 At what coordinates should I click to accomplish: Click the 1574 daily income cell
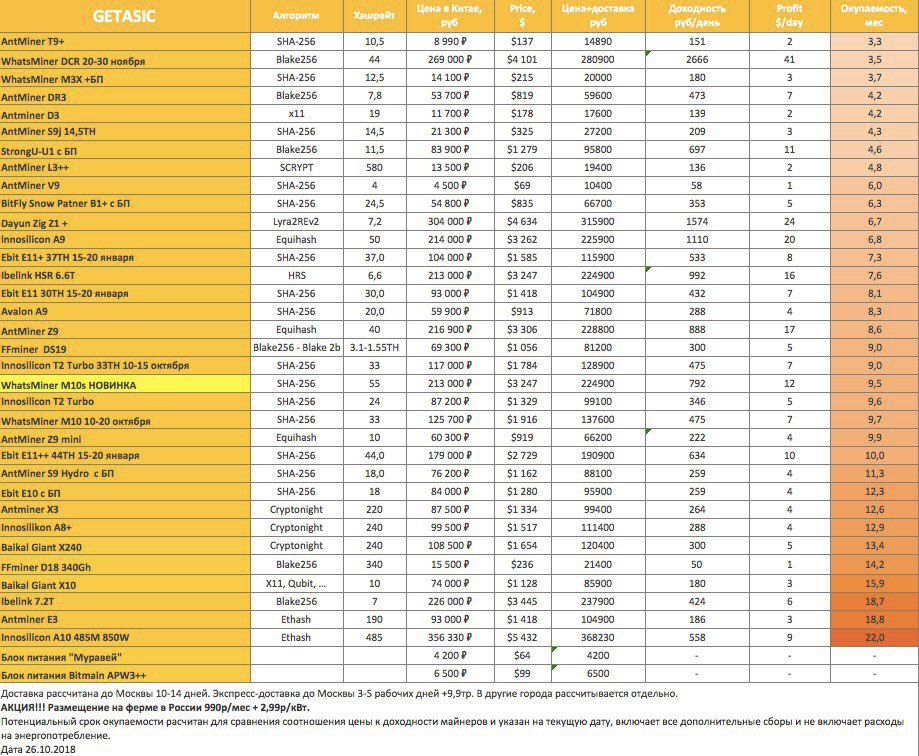(x=697, y=222)
